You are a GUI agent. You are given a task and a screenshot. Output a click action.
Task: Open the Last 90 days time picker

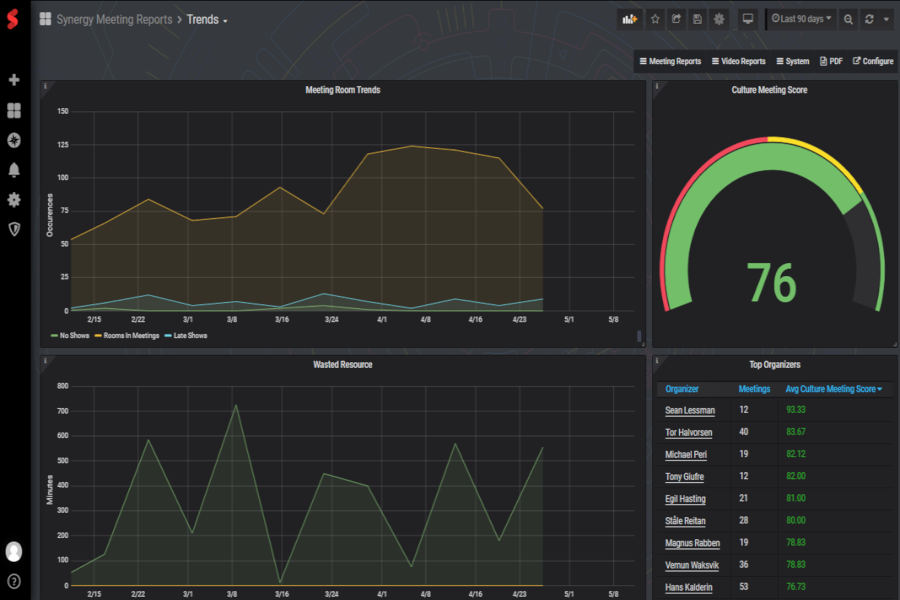(x=801, y=19)
